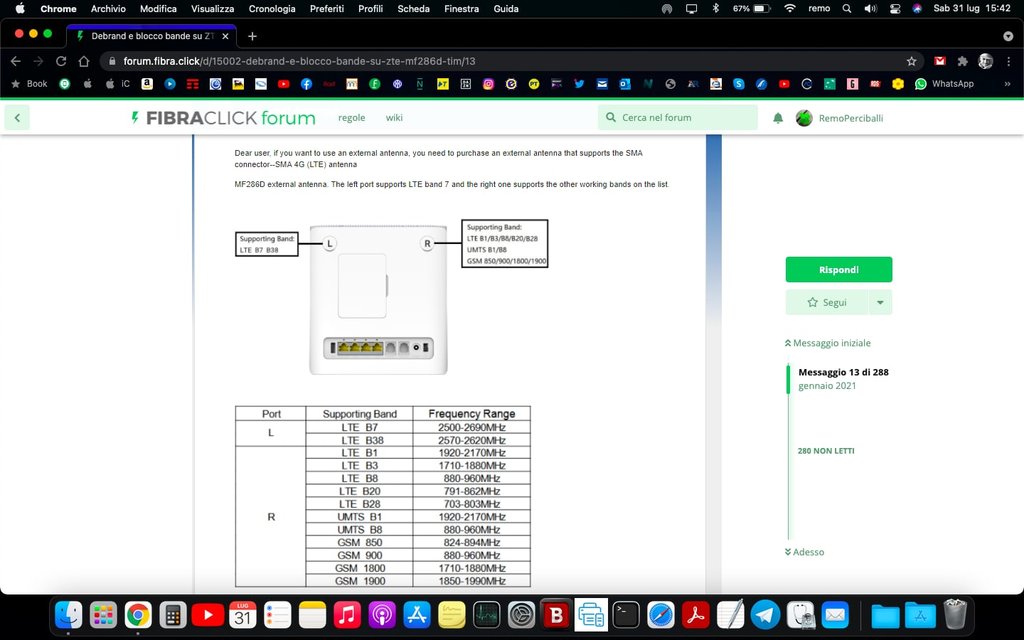Open the Facebook bookmark
The height and width of the screenshot is (640, 1024).
pyautogui.click(x=306, y=84)
